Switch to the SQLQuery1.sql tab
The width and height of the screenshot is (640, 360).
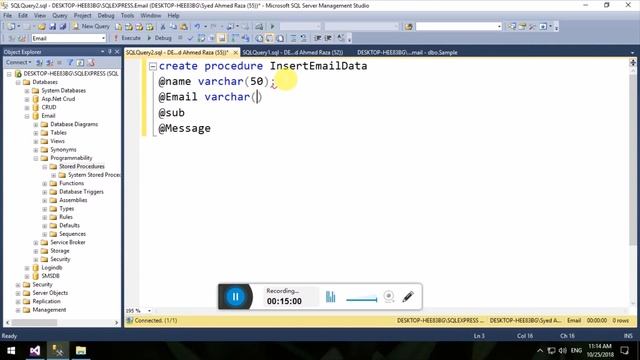[x=293, y=52]
